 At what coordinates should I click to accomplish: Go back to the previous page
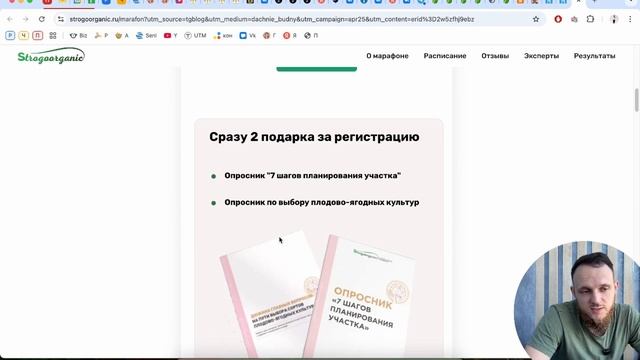tap(10, 19)
